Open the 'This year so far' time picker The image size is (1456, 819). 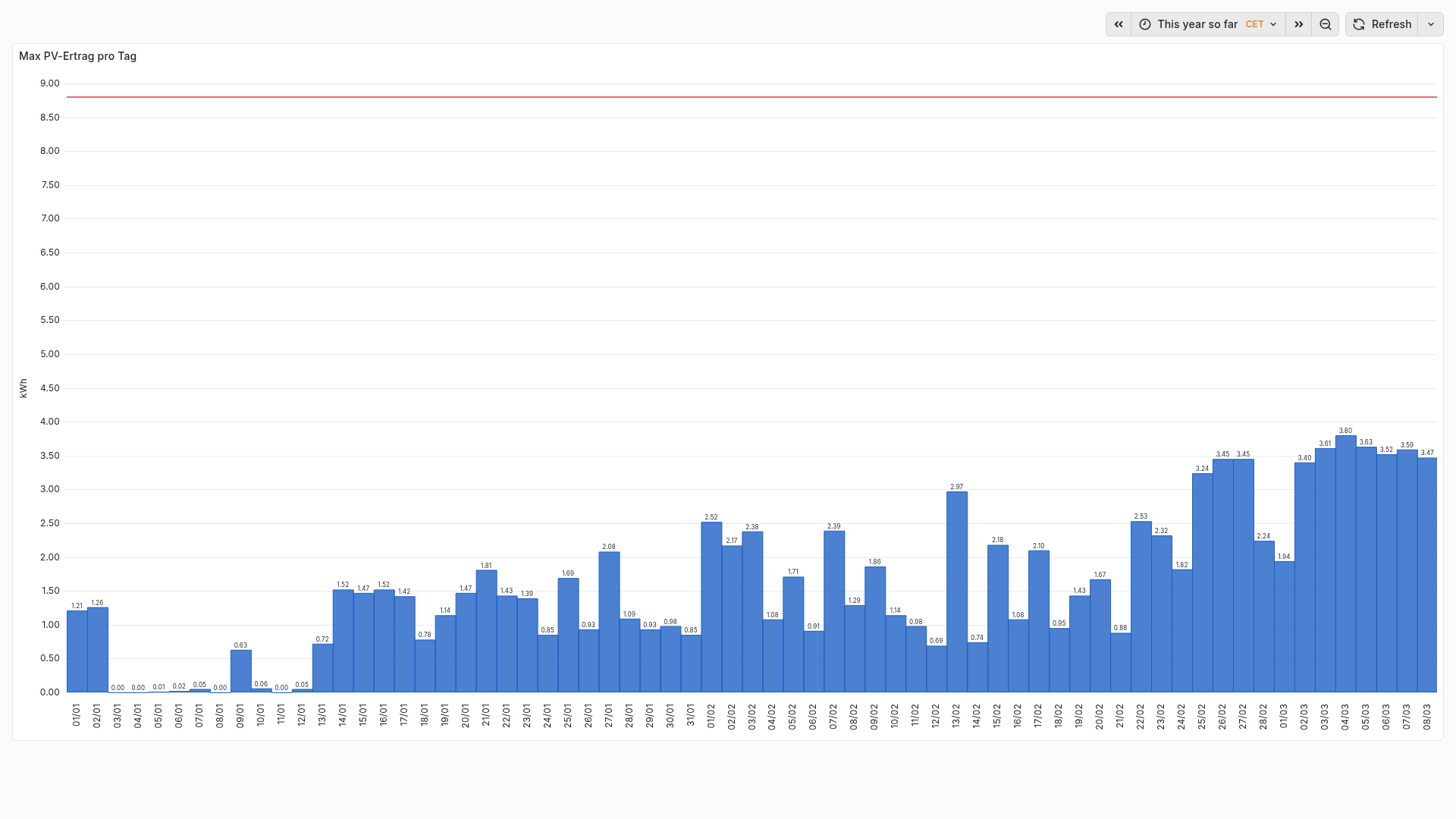pyautogui.click(x=1197, y=24)
